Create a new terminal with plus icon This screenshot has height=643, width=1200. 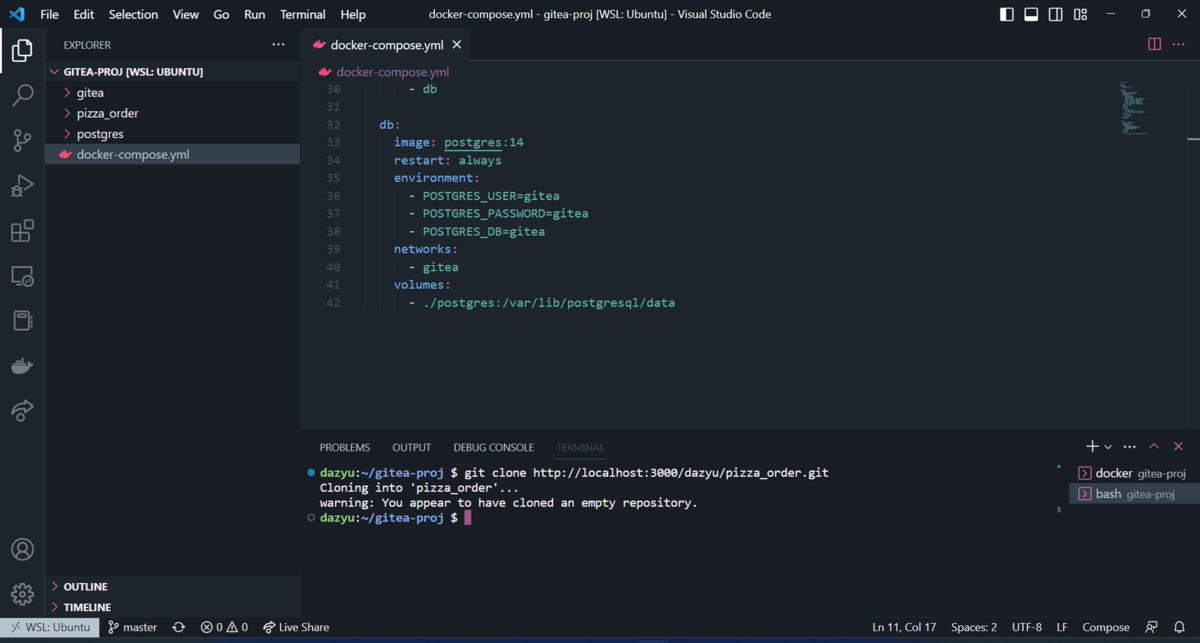pos(1092,447)
